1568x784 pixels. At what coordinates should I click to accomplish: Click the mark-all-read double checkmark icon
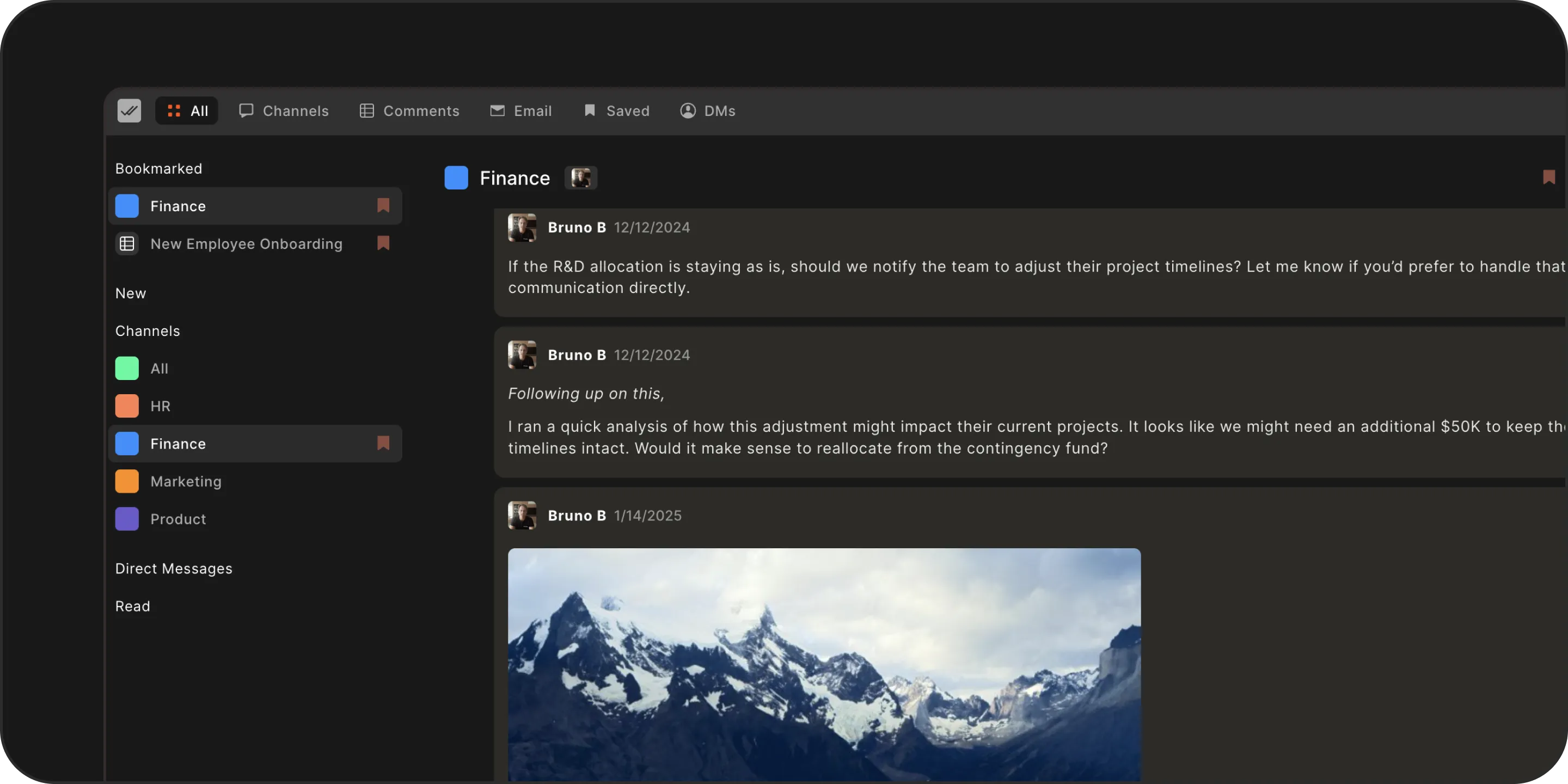coord(129,111)
